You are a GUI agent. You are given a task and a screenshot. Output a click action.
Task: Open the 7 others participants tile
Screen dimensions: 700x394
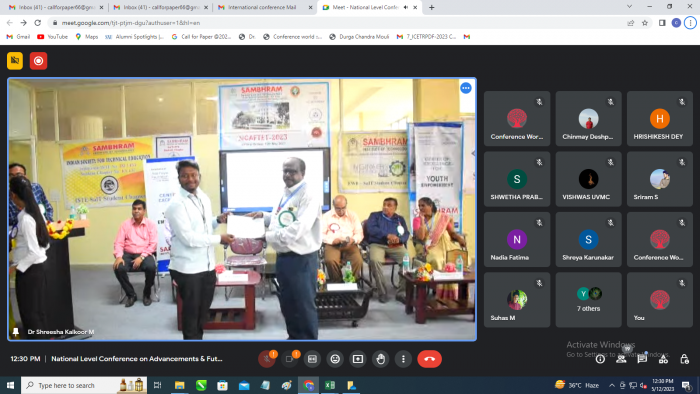(588, 300)
